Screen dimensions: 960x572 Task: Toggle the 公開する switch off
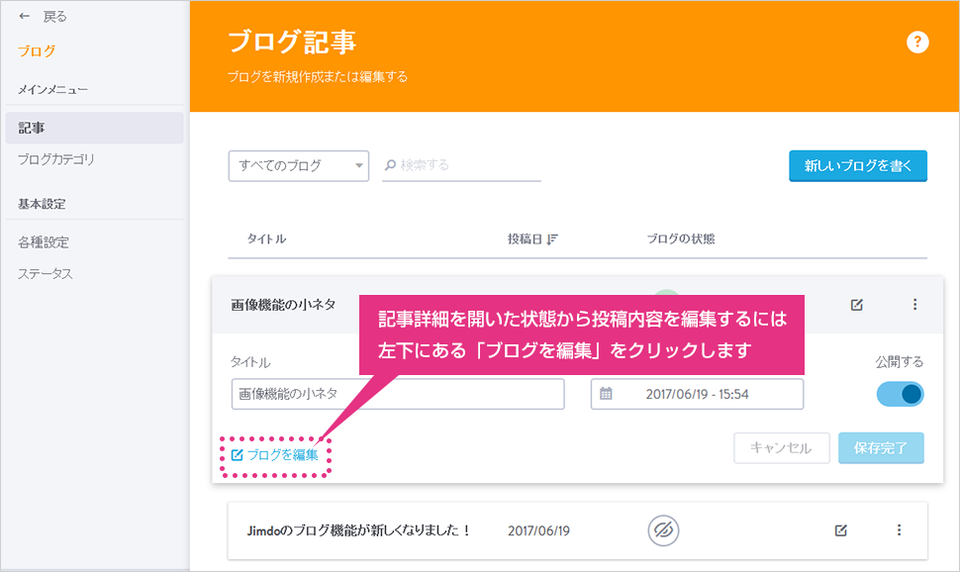(899, 394)
